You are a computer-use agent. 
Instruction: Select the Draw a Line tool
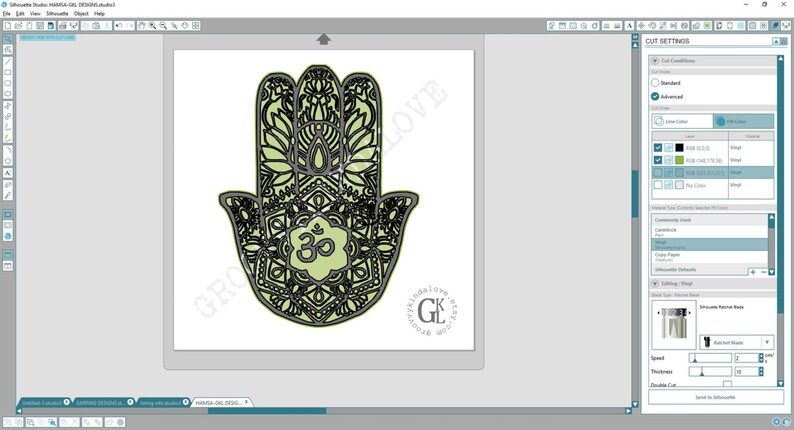pos(8,62)
